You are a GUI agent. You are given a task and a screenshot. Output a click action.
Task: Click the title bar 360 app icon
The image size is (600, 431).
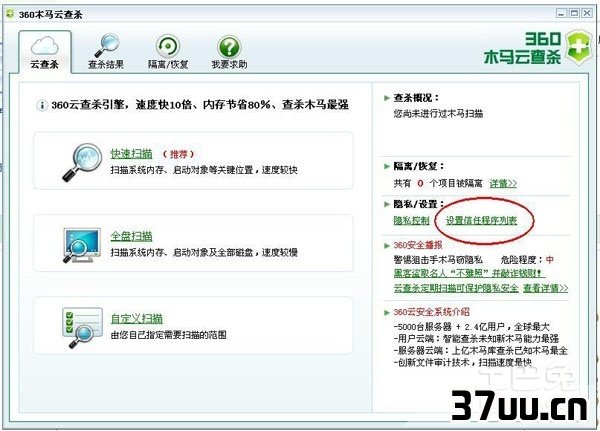[x=10, y=14]
